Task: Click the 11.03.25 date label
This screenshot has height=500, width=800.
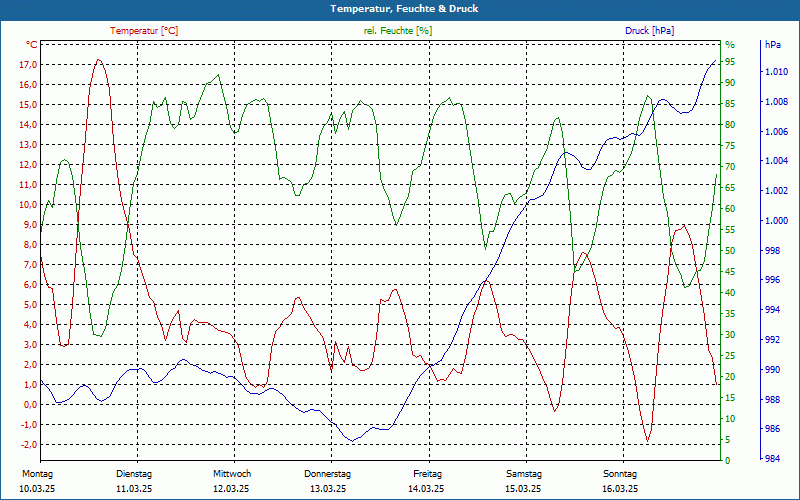Action: pos(134,489)
